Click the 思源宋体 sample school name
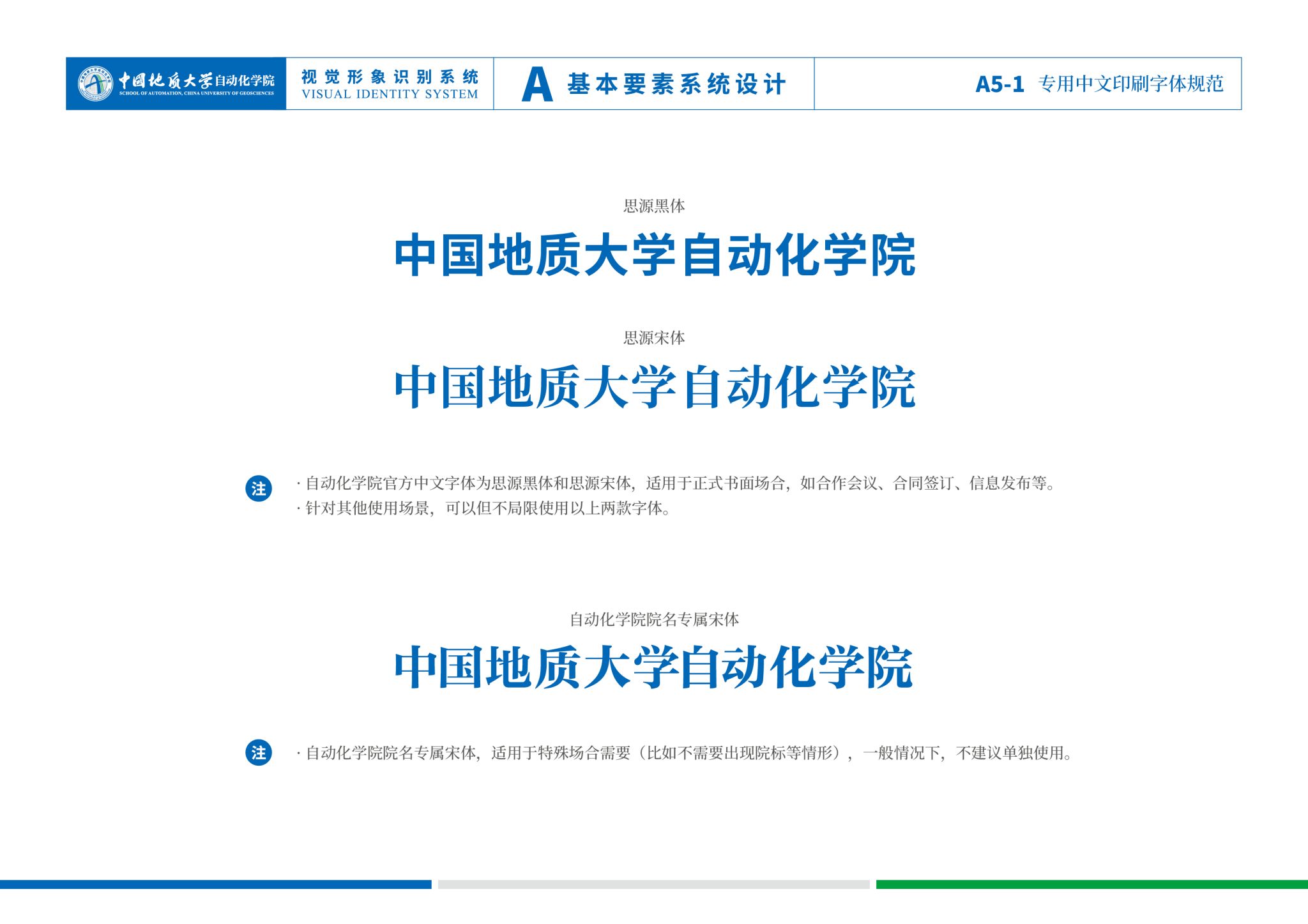Screen dimensions: 1308x924 coord(655,388)
